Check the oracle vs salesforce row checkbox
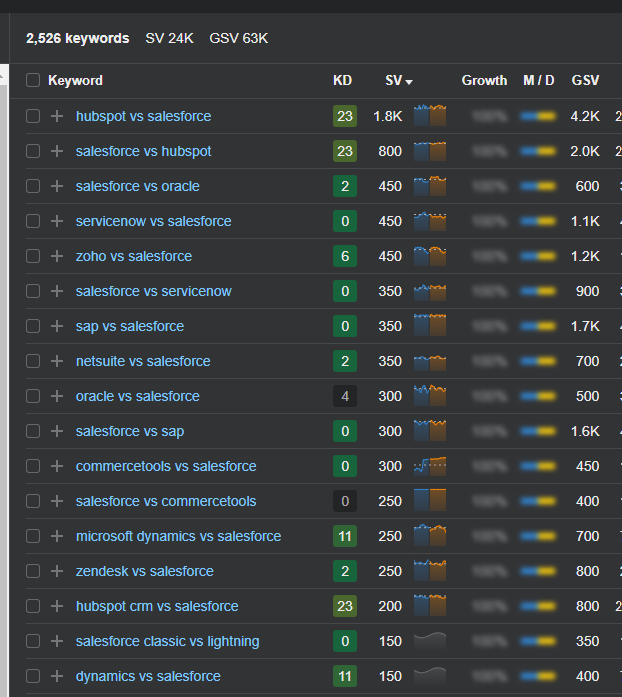 coord(33,396)
